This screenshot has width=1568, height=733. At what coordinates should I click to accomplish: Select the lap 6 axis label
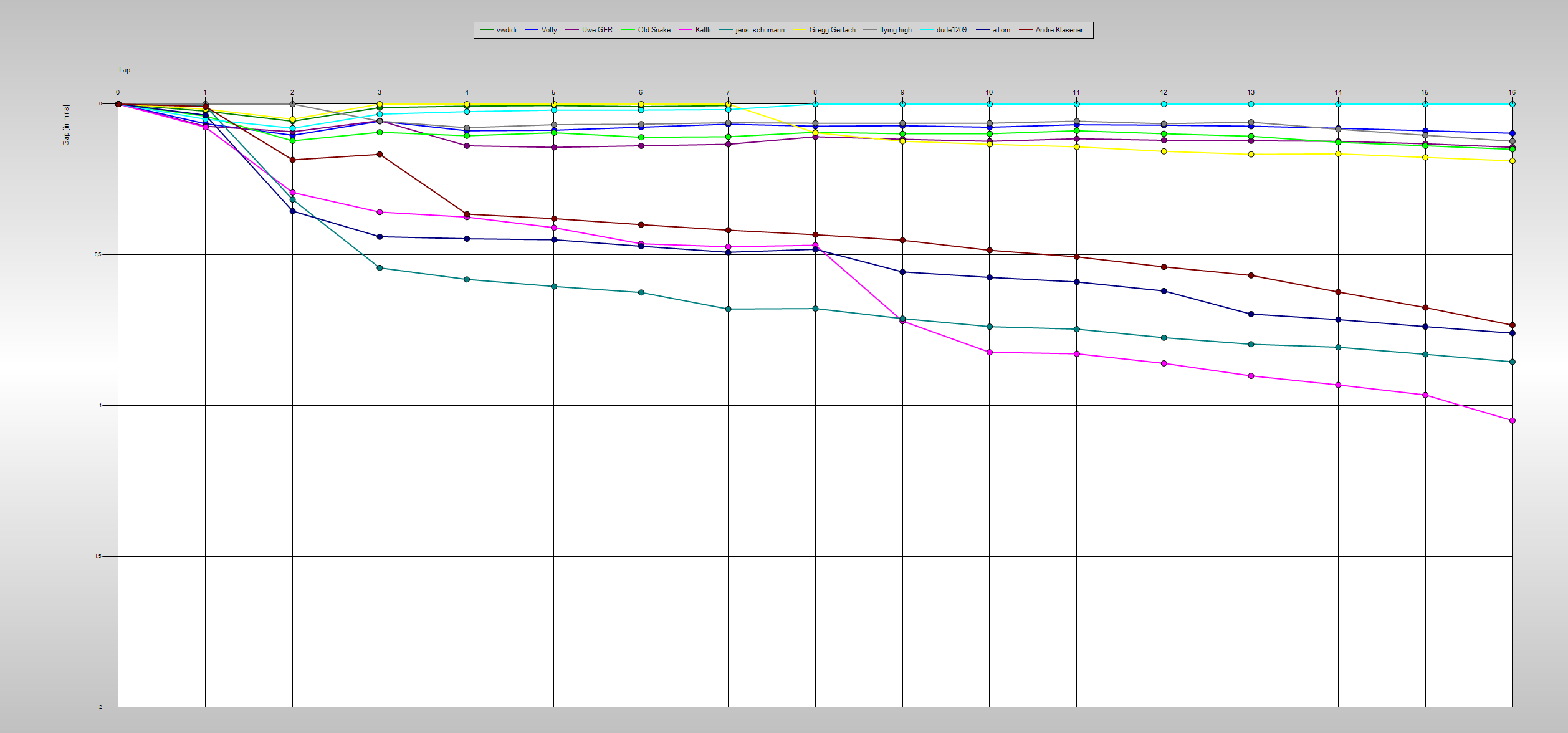click(x=641, y=92)
